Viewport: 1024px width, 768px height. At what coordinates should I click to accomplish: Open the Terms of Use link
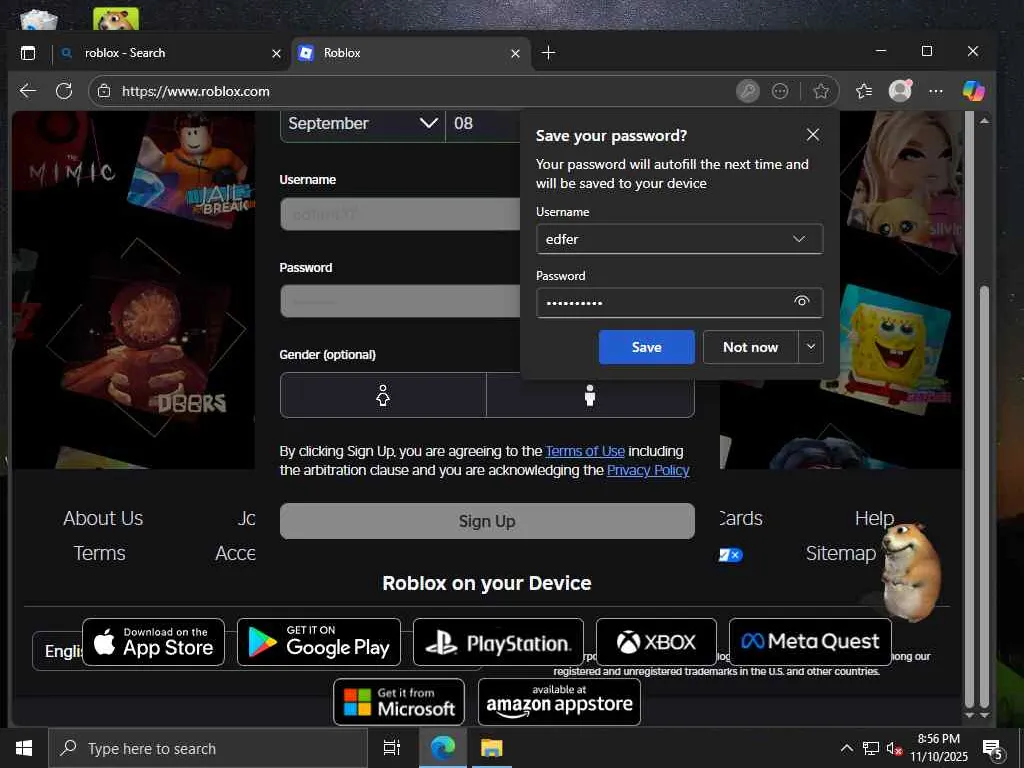(585, 451)
